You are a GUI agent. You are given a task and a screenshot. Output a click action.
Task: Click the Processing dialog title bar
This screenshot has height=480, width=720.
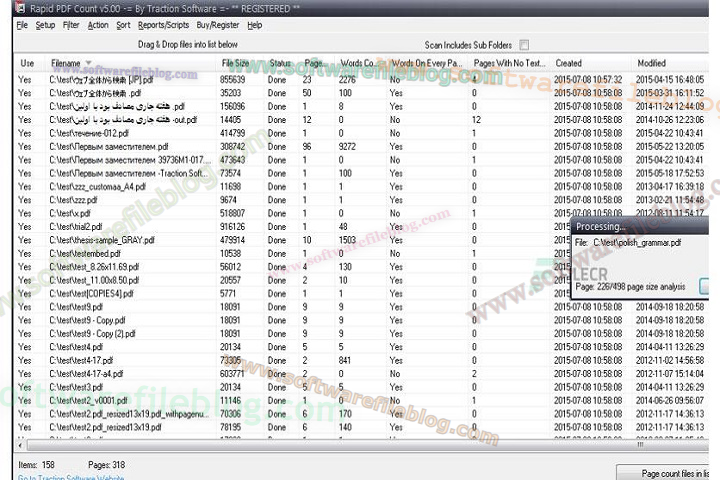pyautogui.click(x=640, y=226)
